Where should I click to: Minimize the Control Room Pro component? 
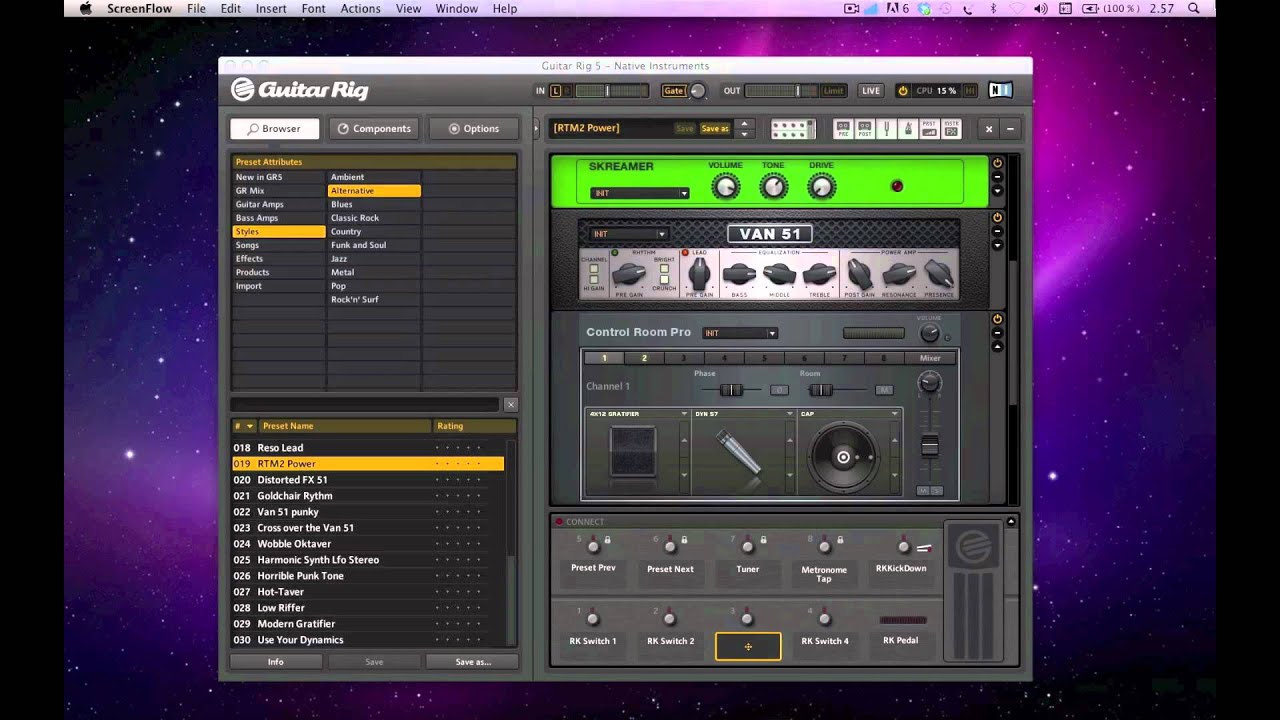pyautogui.click(x=997, y=333)
